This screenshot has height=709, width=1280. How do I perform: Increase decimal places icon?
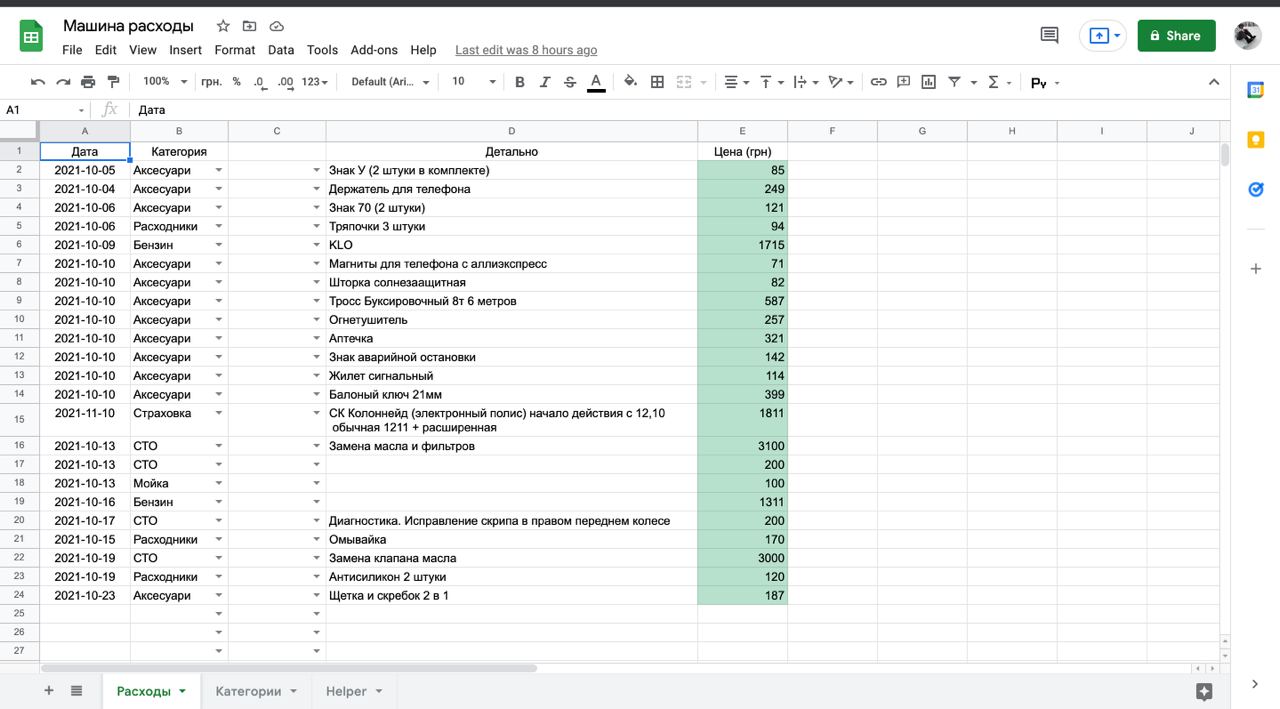(285, 82)
